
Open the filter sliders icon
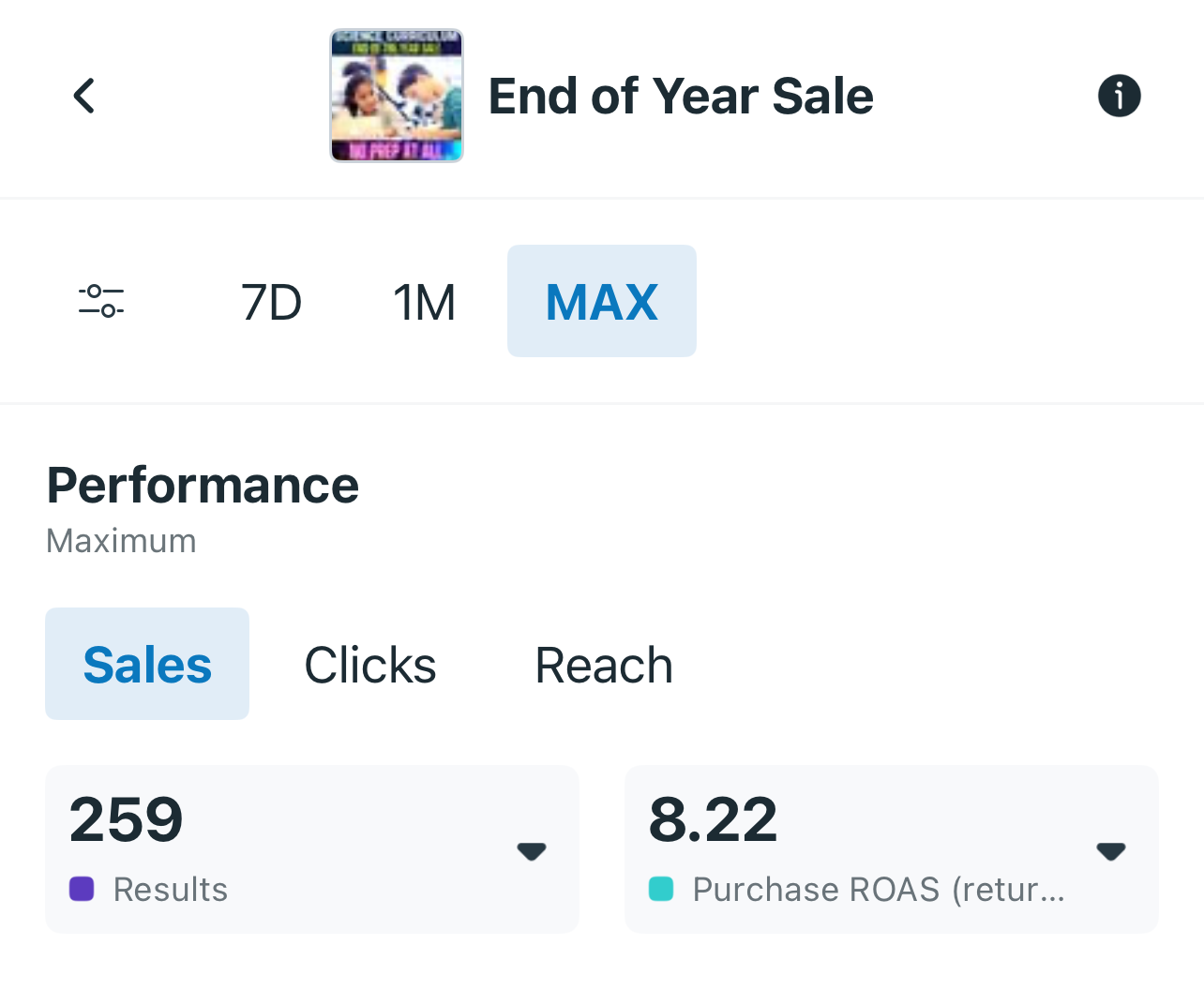(x=101, y=301)
